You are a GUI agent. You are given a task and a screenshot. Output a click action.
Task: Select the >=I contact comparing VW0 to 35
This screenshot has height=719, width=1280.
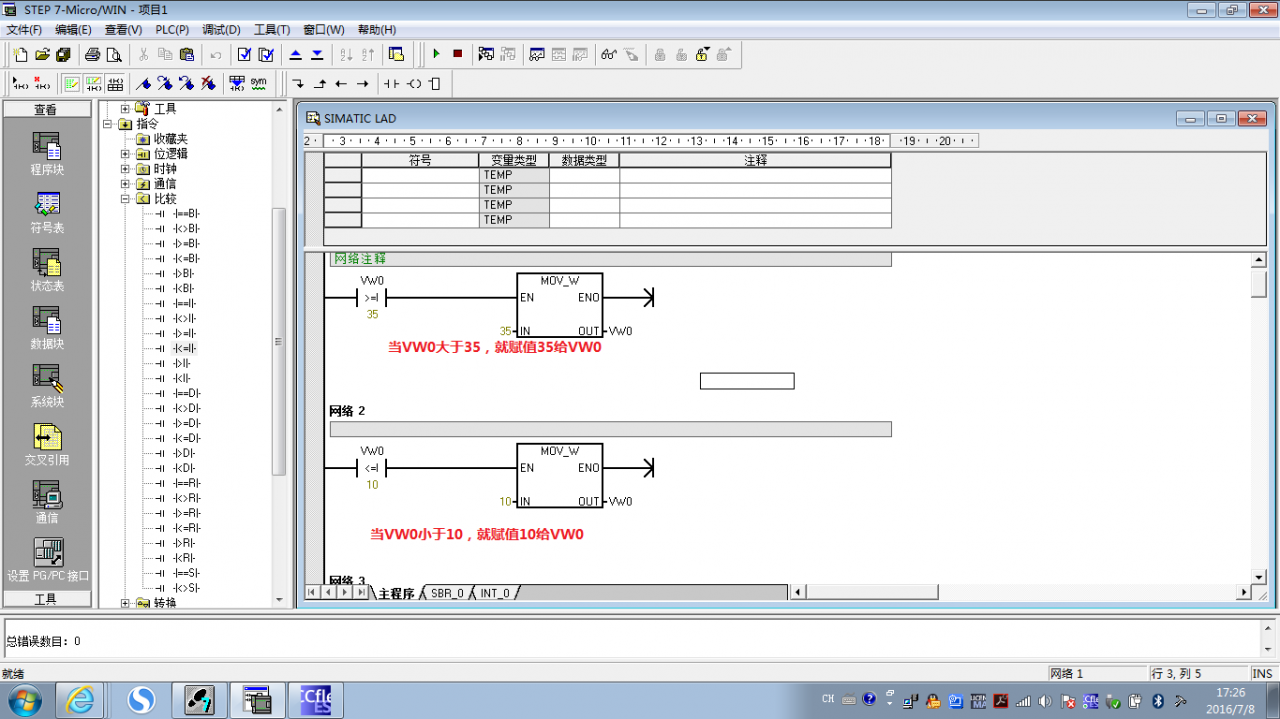(372, 298)
